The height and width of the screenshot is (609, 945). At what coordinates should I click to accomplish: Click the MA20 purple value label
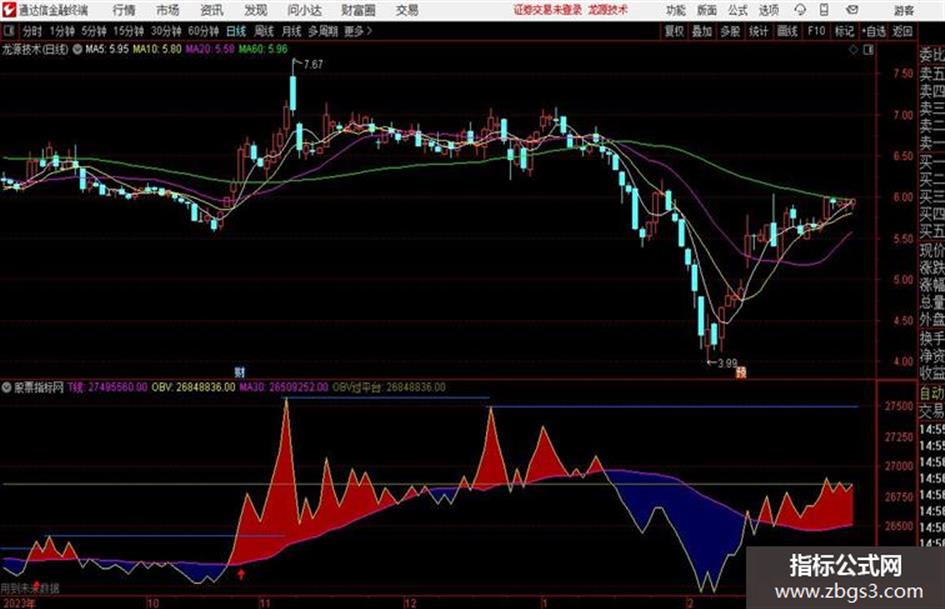click(210, 49)
